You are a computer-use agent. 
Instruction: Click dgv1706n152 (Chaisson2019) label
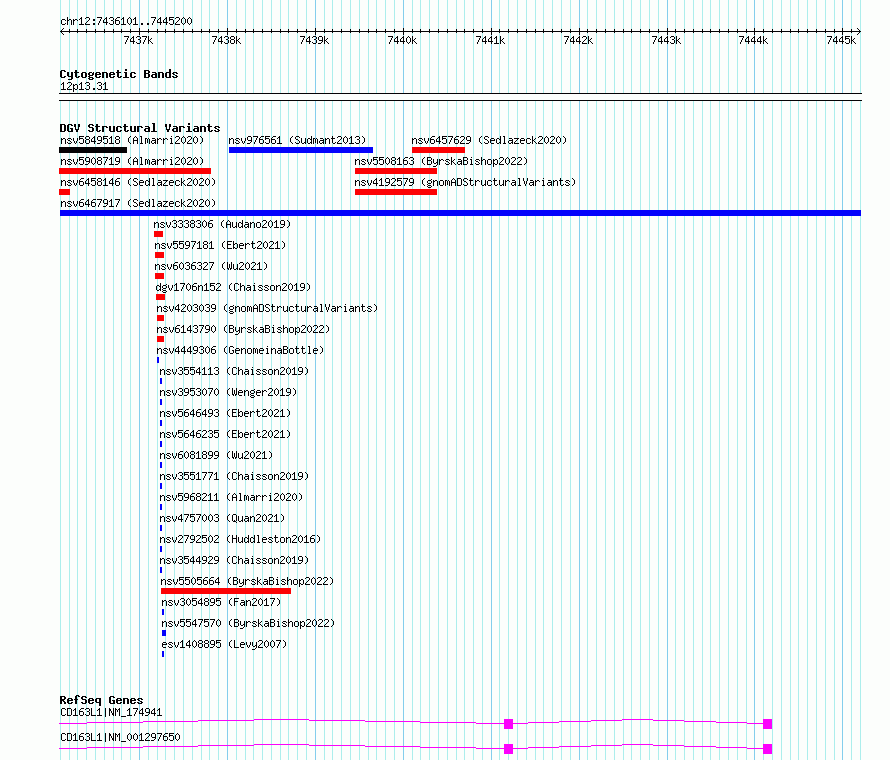tap(233, 287)
